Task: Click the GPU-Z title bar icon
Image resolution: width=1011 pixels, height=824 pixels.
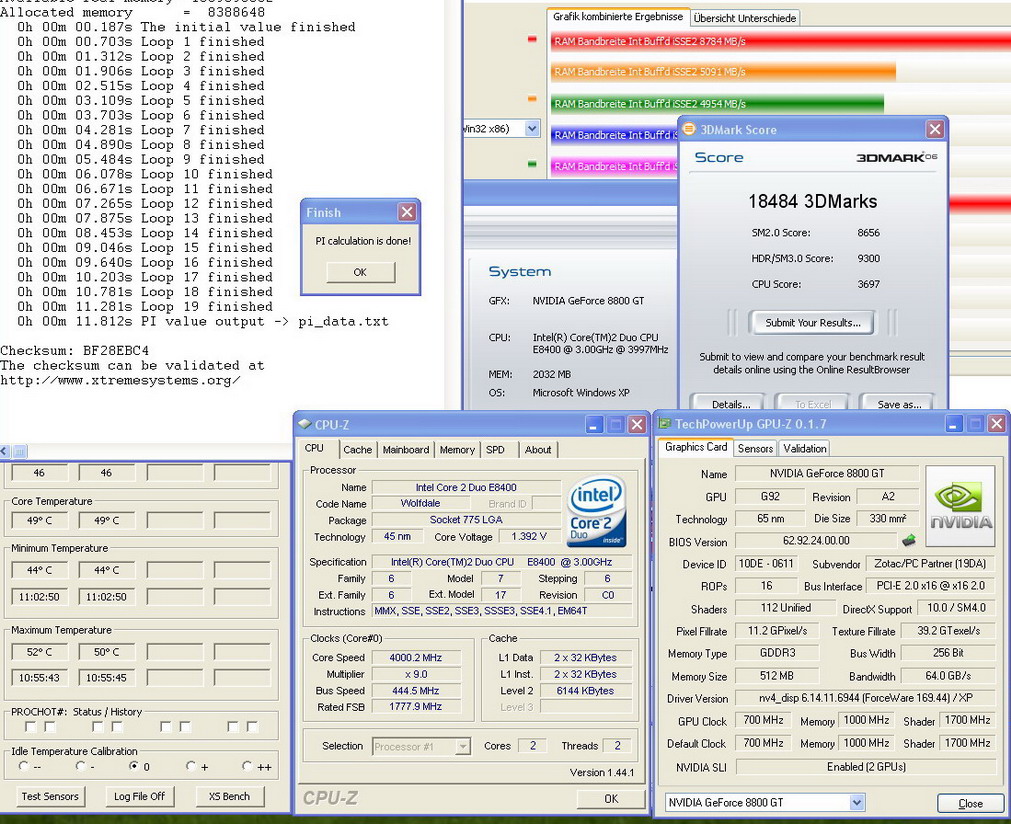Action: (x=665, y=424)
